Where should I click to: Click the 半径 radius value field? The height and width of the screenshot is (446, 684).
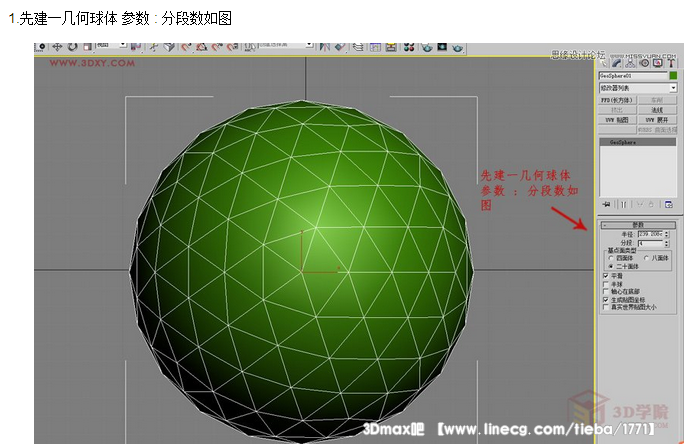650,234
